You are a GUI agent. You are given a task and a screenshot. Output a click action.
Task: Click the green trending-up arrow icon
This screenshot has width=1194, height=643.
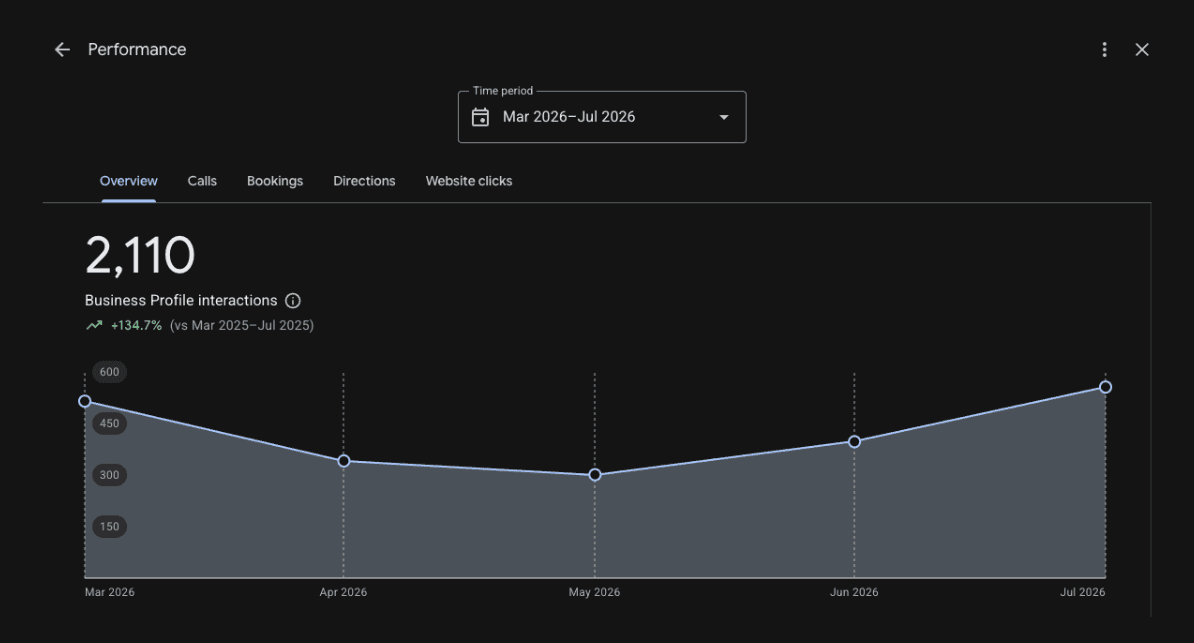[x=94, y=325]
